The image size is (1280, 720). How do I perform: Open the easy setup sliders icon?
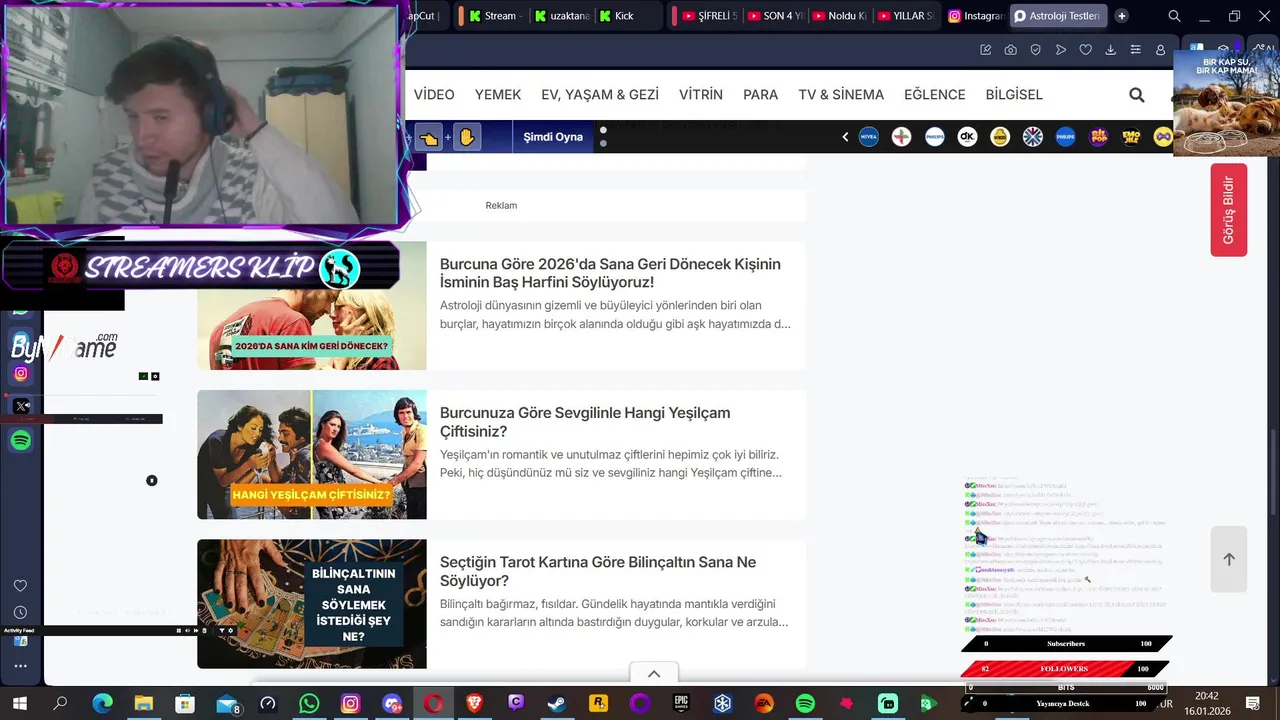(1135, 50)
